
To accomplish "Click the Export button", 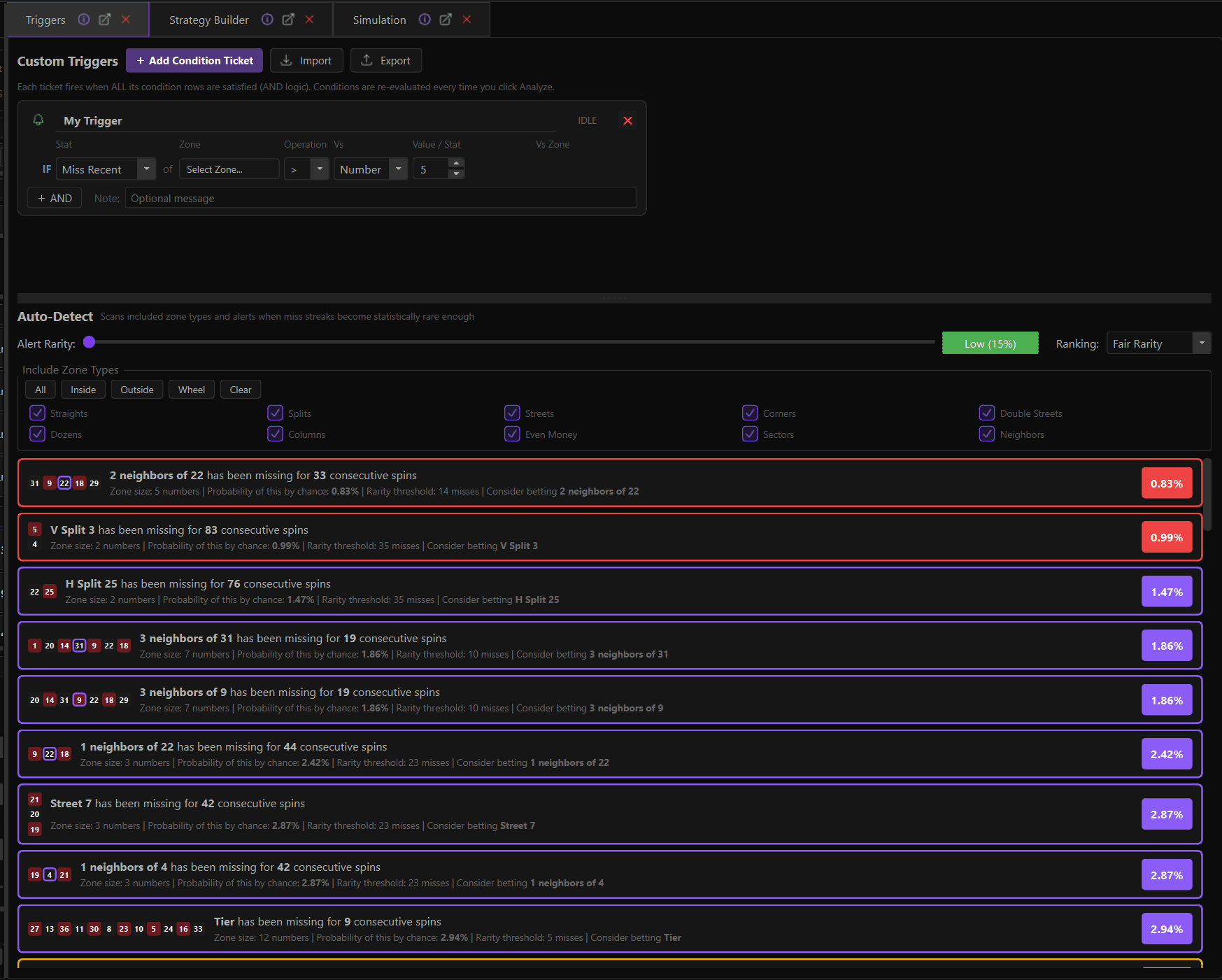I will pos(386,60).
